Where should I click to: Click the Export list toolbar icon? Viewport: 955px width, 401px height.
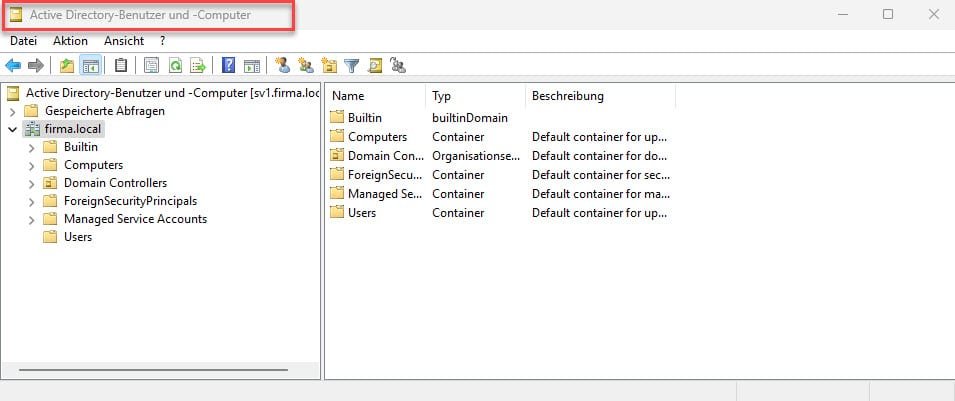198,65
